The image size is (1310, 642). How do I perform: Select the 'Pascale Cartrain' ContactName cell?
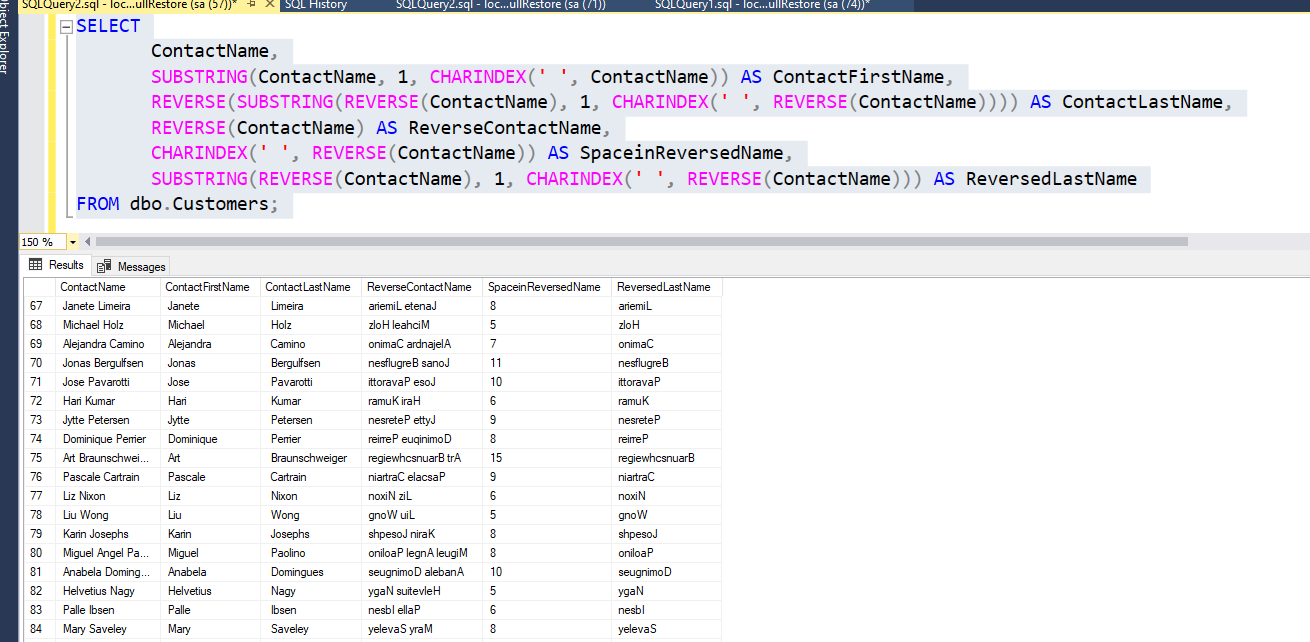108,477
